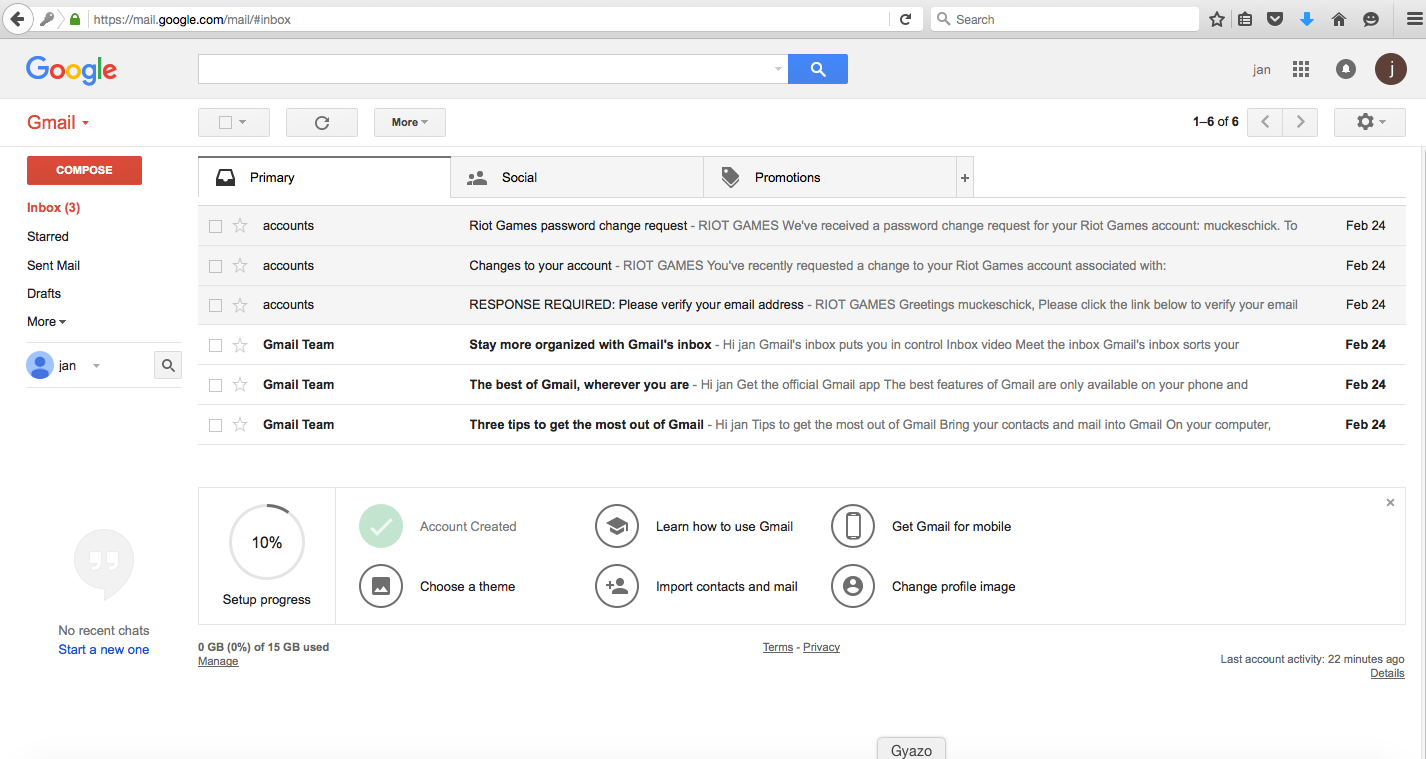
Task: Go to the browser home page icon
Action: click(1340, 19)
